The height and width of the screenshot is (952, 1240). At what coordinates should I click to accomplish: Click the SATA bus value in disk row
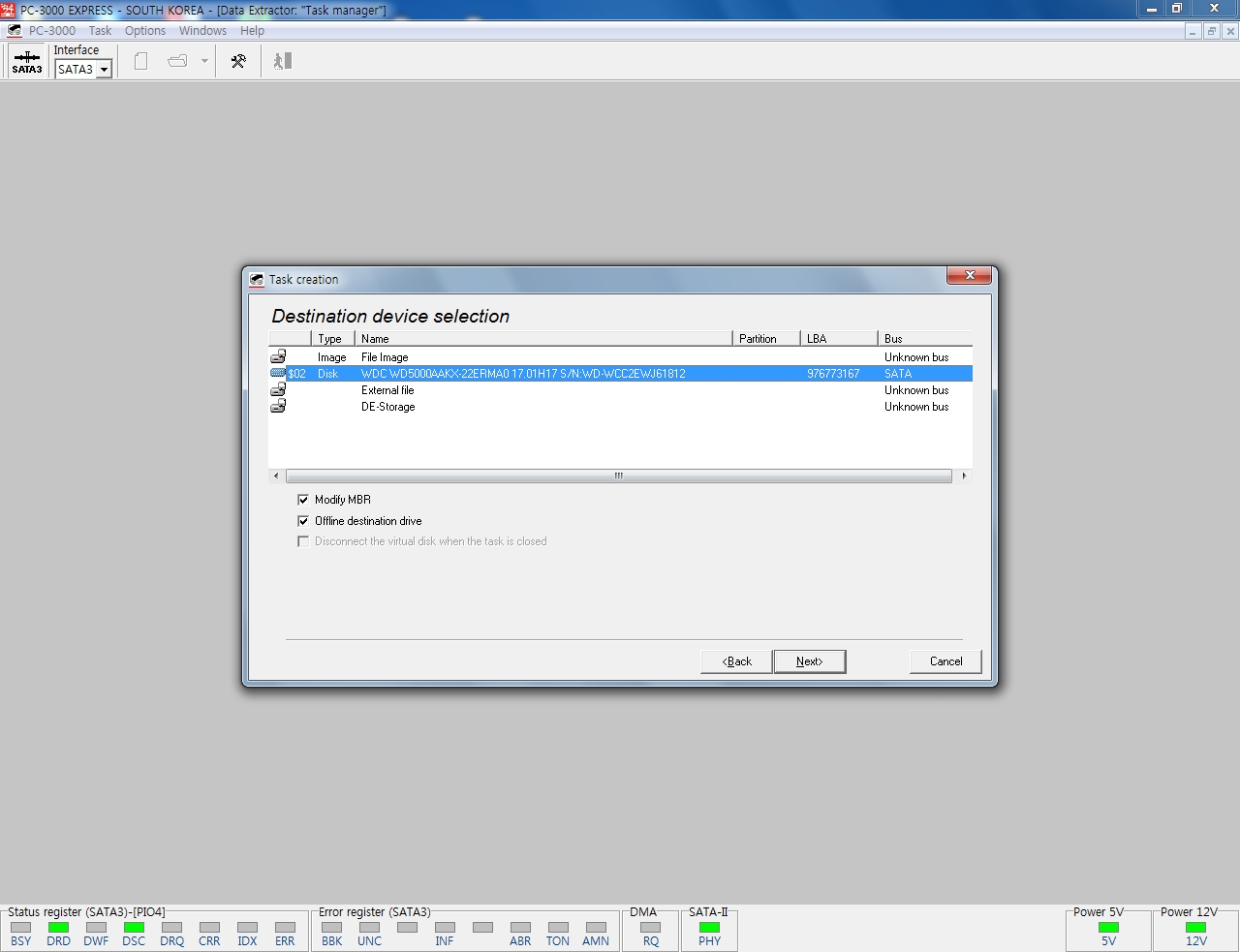click(x=898, y=374)
